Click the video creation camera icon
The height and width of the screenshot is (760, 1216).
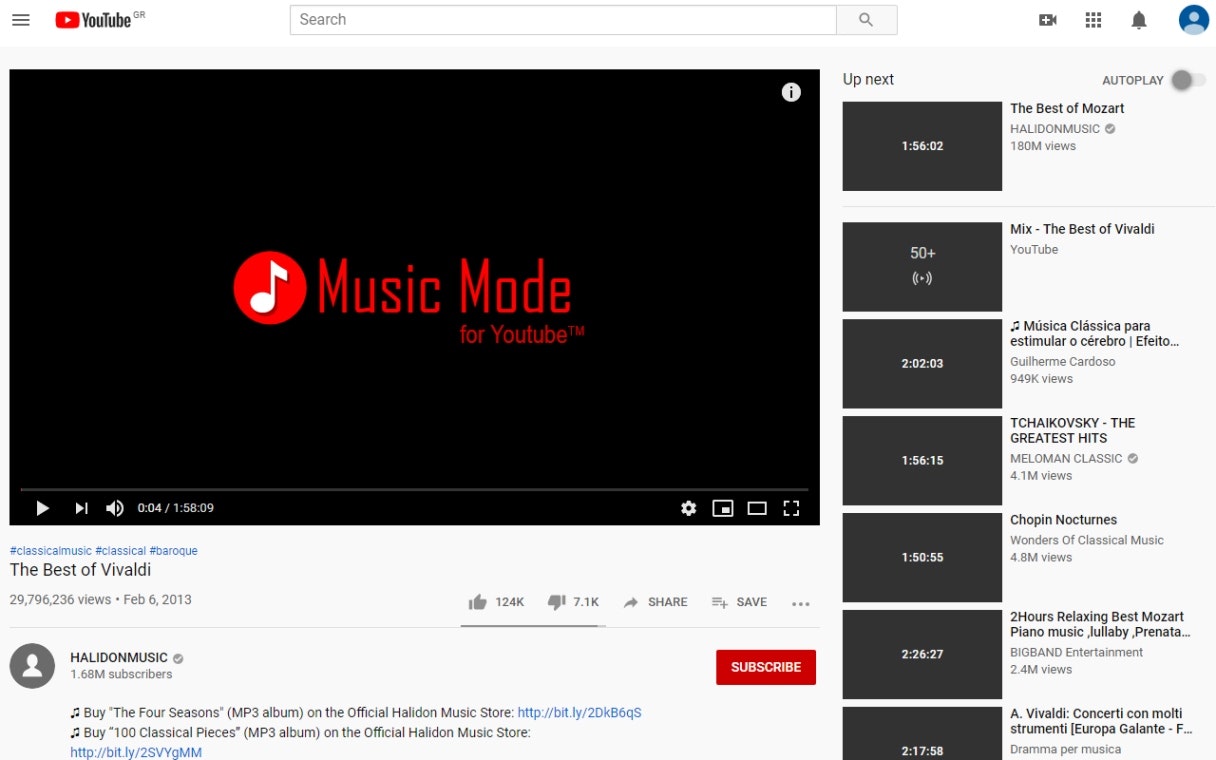coord(1047,19)
